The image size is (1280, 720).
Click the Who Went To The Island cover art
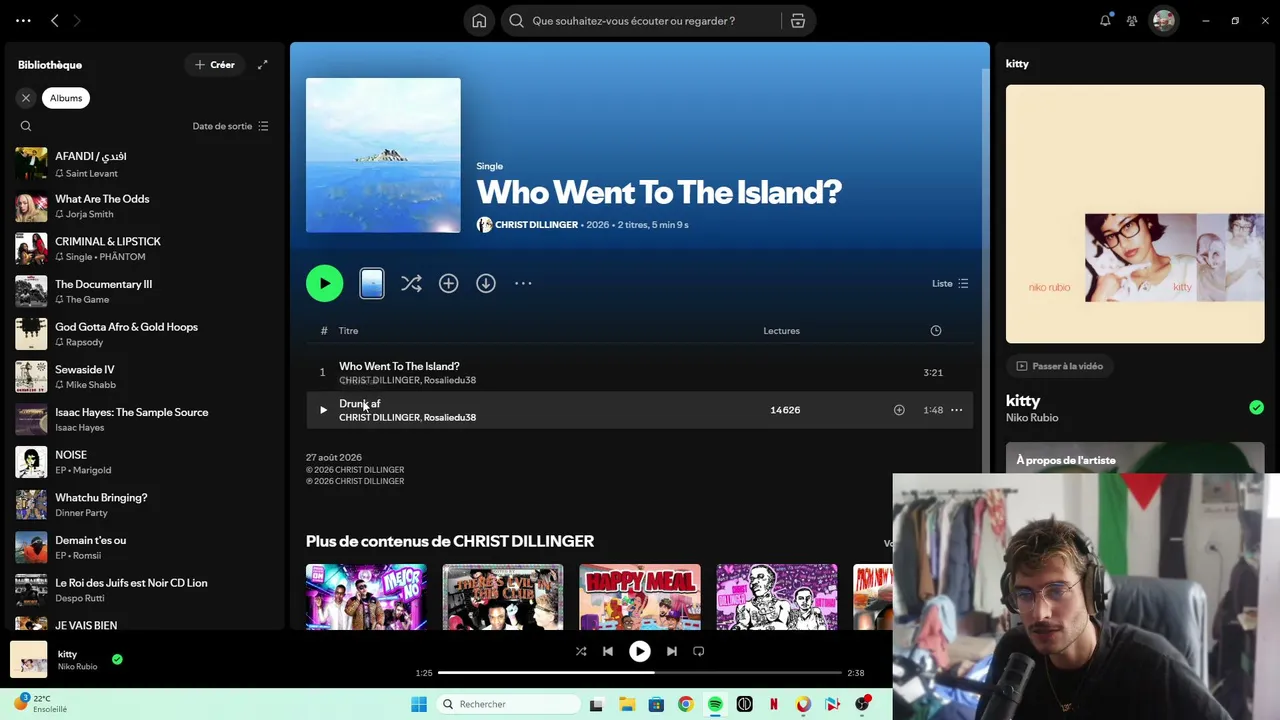tap(383, 155)
